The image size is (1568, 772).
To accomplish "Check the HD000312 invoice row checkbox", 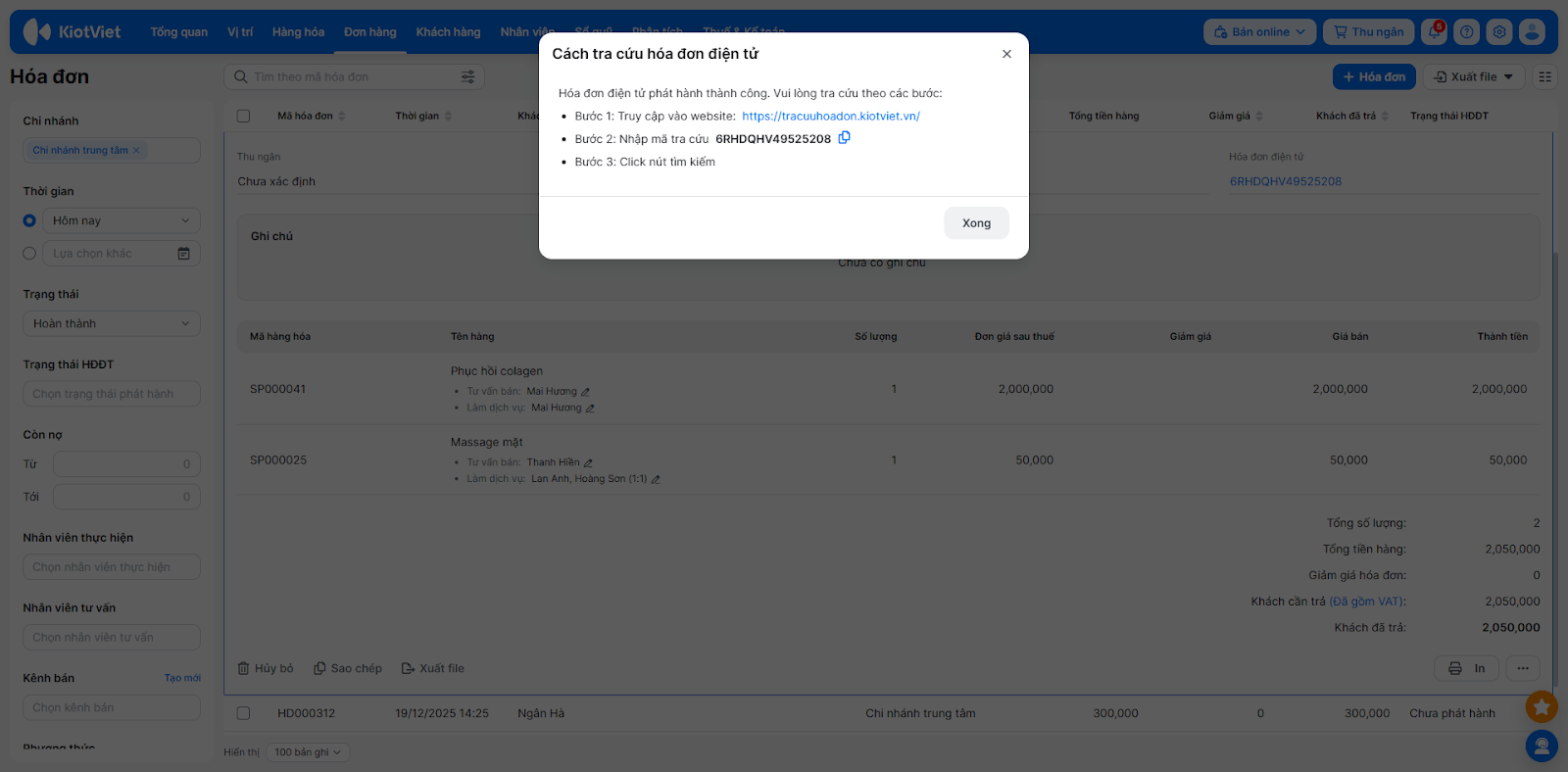I will click(244, 713).
